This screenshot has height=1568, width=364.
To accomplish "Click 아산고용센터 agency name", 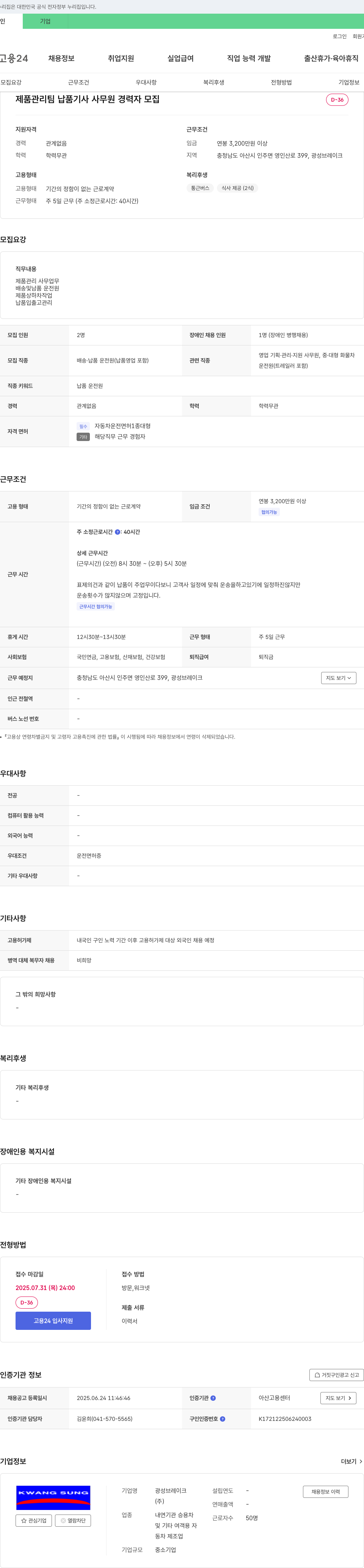I will pos(275,1398).
